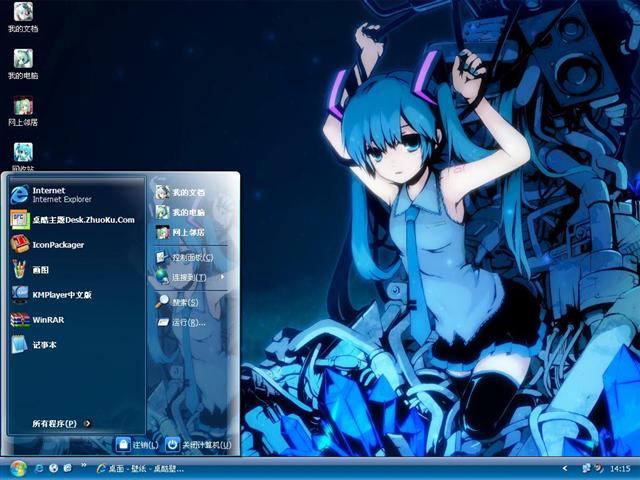The width and height of the screenshot is (640, 480).
Task: Open 我的文档 in Start menu right pane
Action: tap(186, 191)
